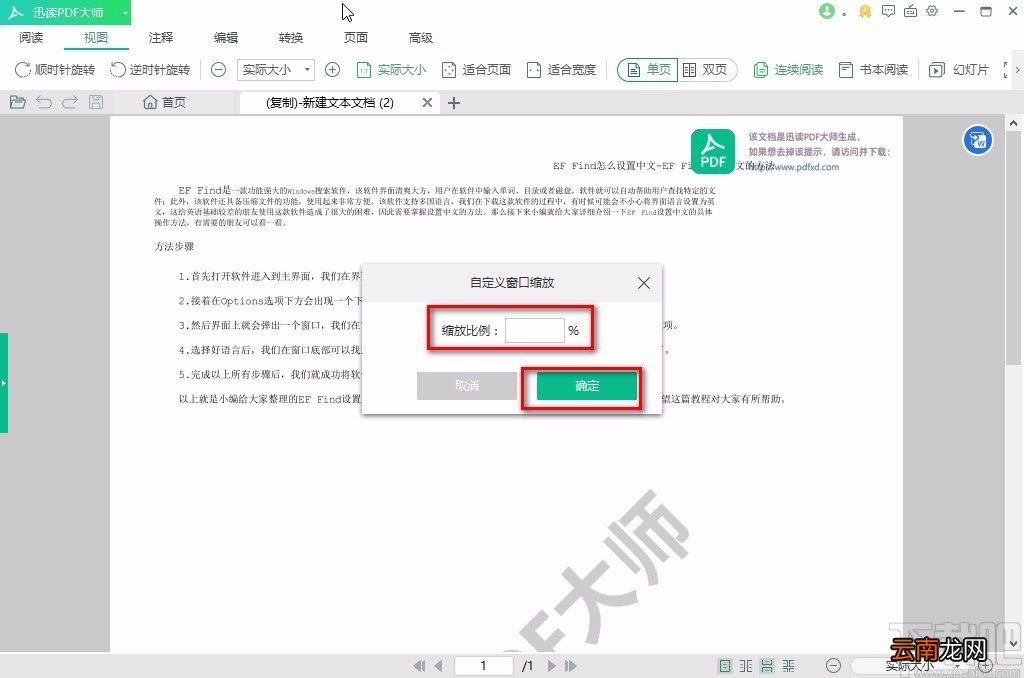Image resolution: width=1024 pixels, height=678 pixels.
Task: Click the keyboard shortcuts icon in title bar
Action: (910, 11)
